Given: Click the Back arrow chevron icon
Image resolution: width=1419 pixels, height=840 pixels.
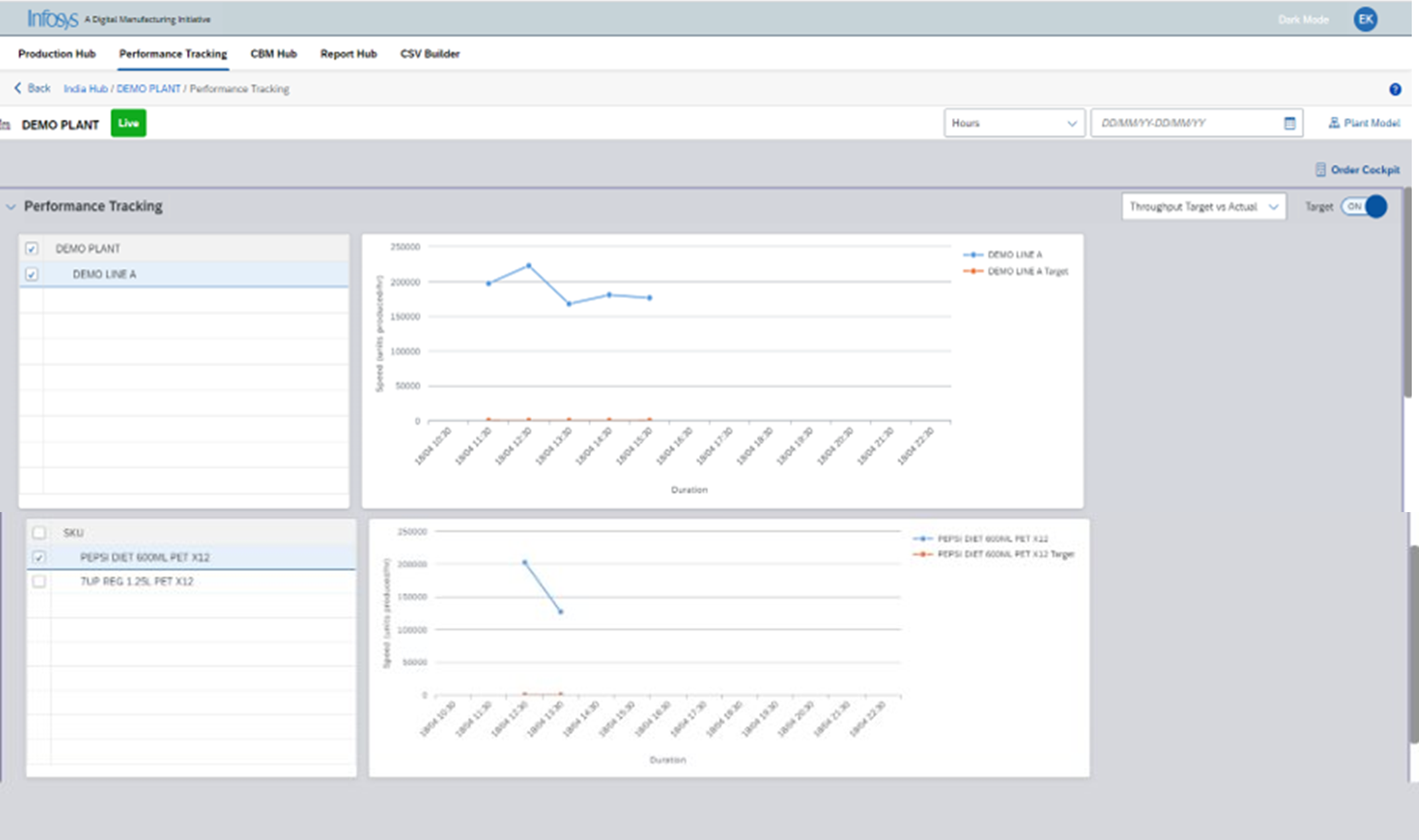Looking at the screenshot, I should 18,88.
